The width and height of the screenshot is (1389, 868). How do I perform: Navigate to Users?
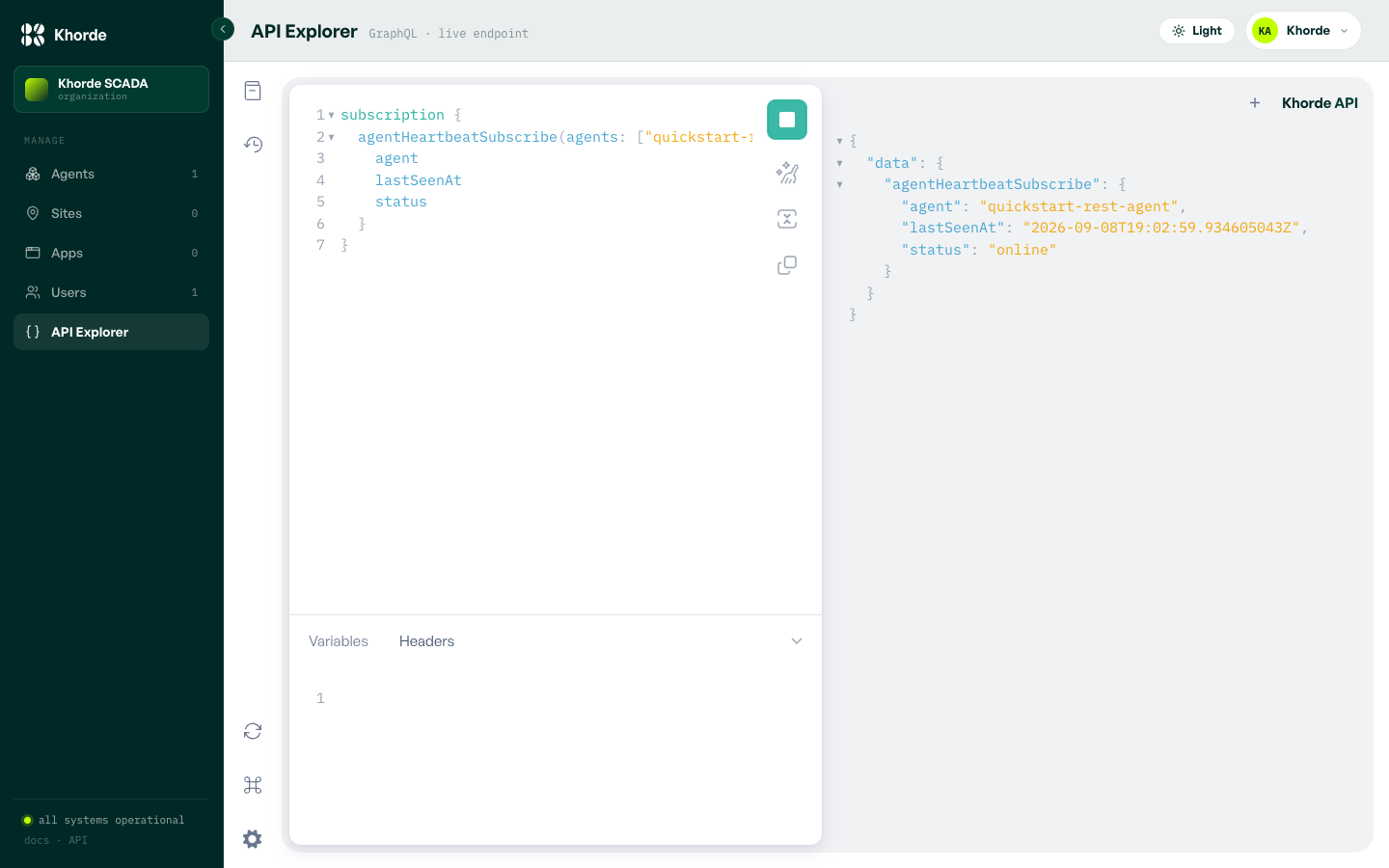point(111,292)
